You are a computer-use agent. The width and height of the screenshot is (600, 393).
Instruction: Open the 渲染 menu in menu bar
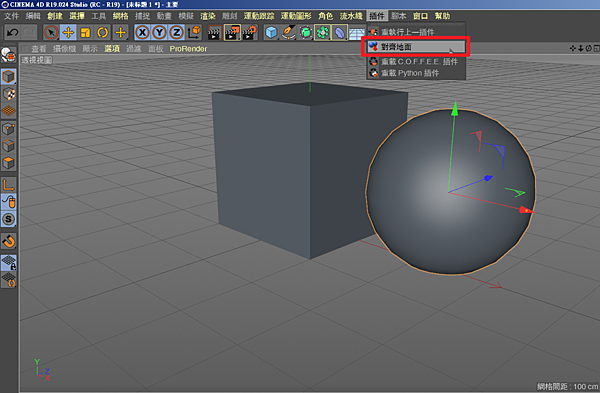pos(208,16)
